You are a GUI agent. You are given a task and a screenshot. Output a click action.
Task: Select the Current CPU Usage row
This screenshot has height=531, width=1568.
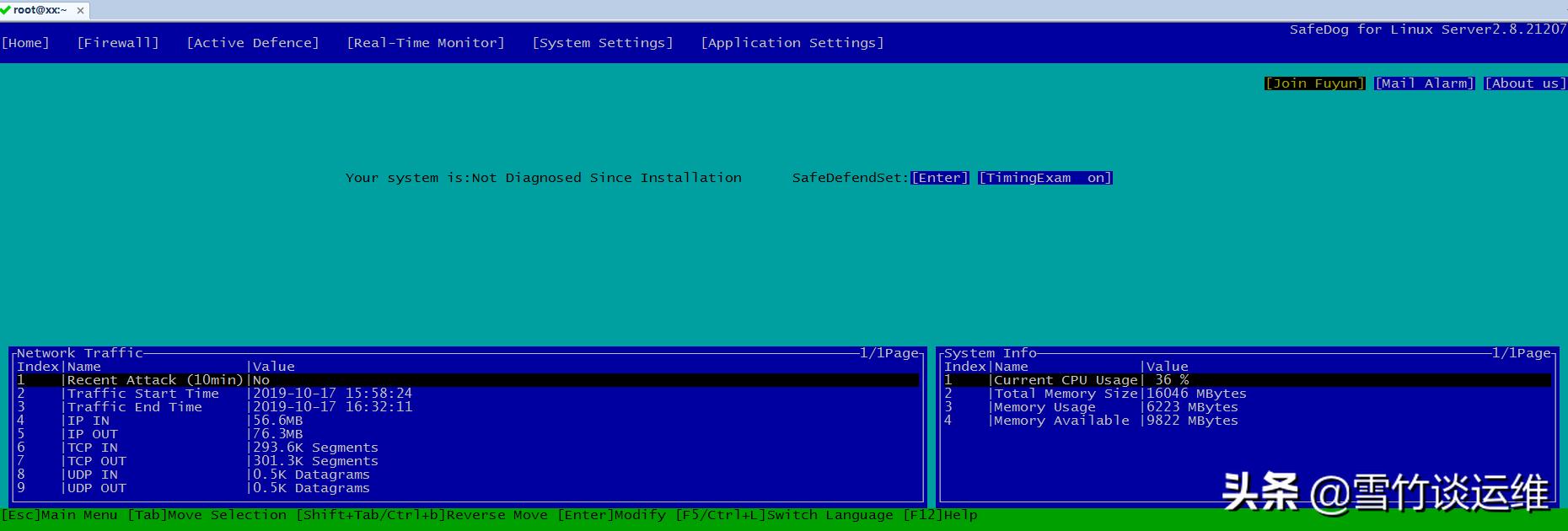click(1247, 380)
